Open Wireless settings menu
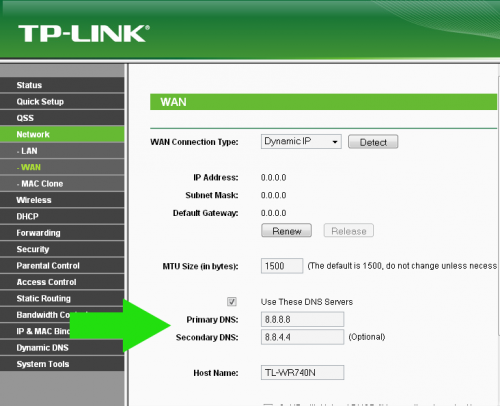This screenshot has width=500, height=406. coord(62,200)
